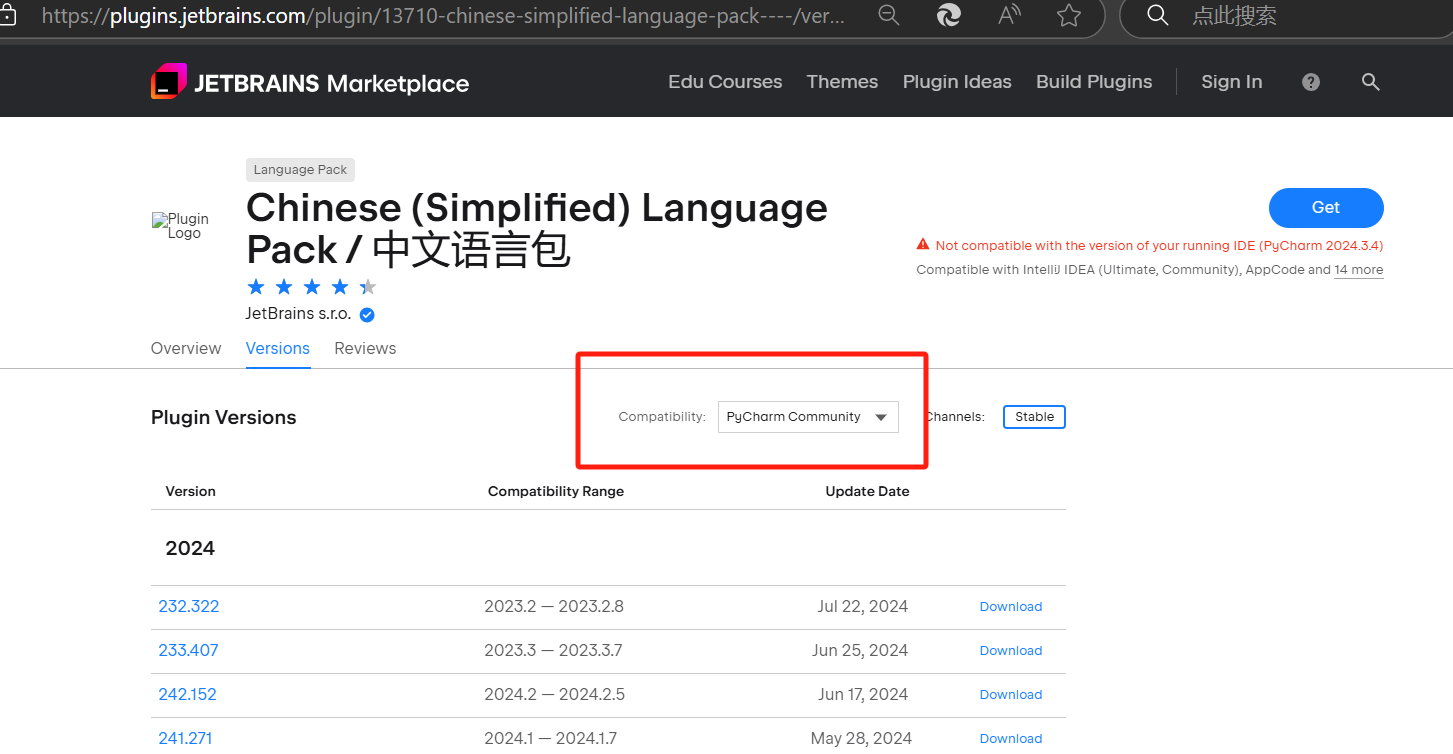Click the 'Jul 22, 2024' date cell

862,606
